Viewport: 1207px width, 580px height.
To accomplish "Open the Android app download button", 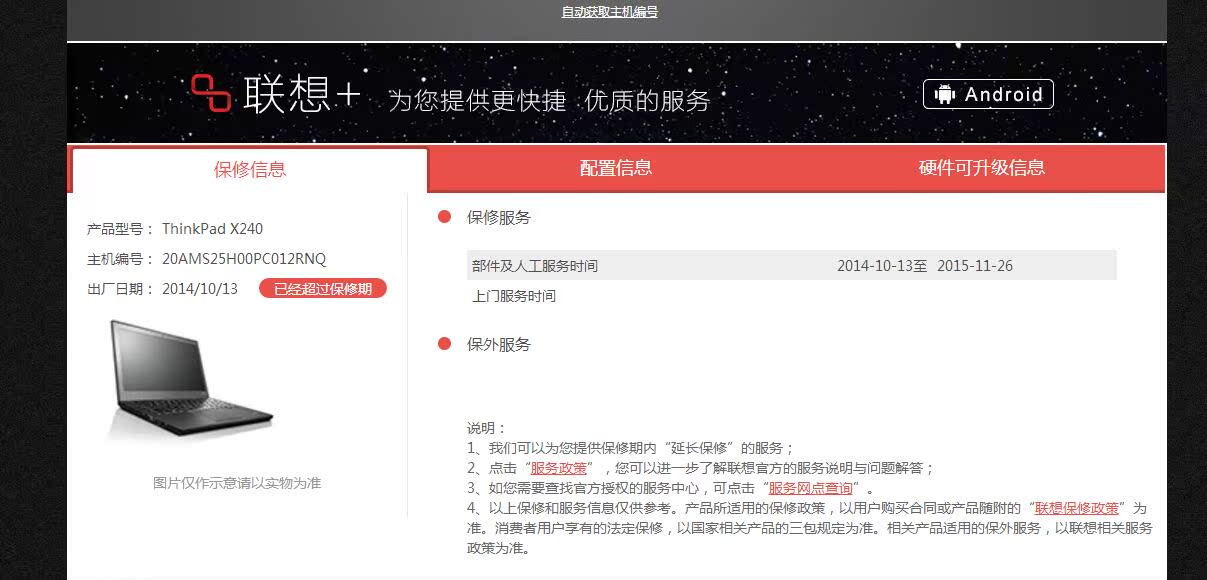I will (x=988, y=94).
